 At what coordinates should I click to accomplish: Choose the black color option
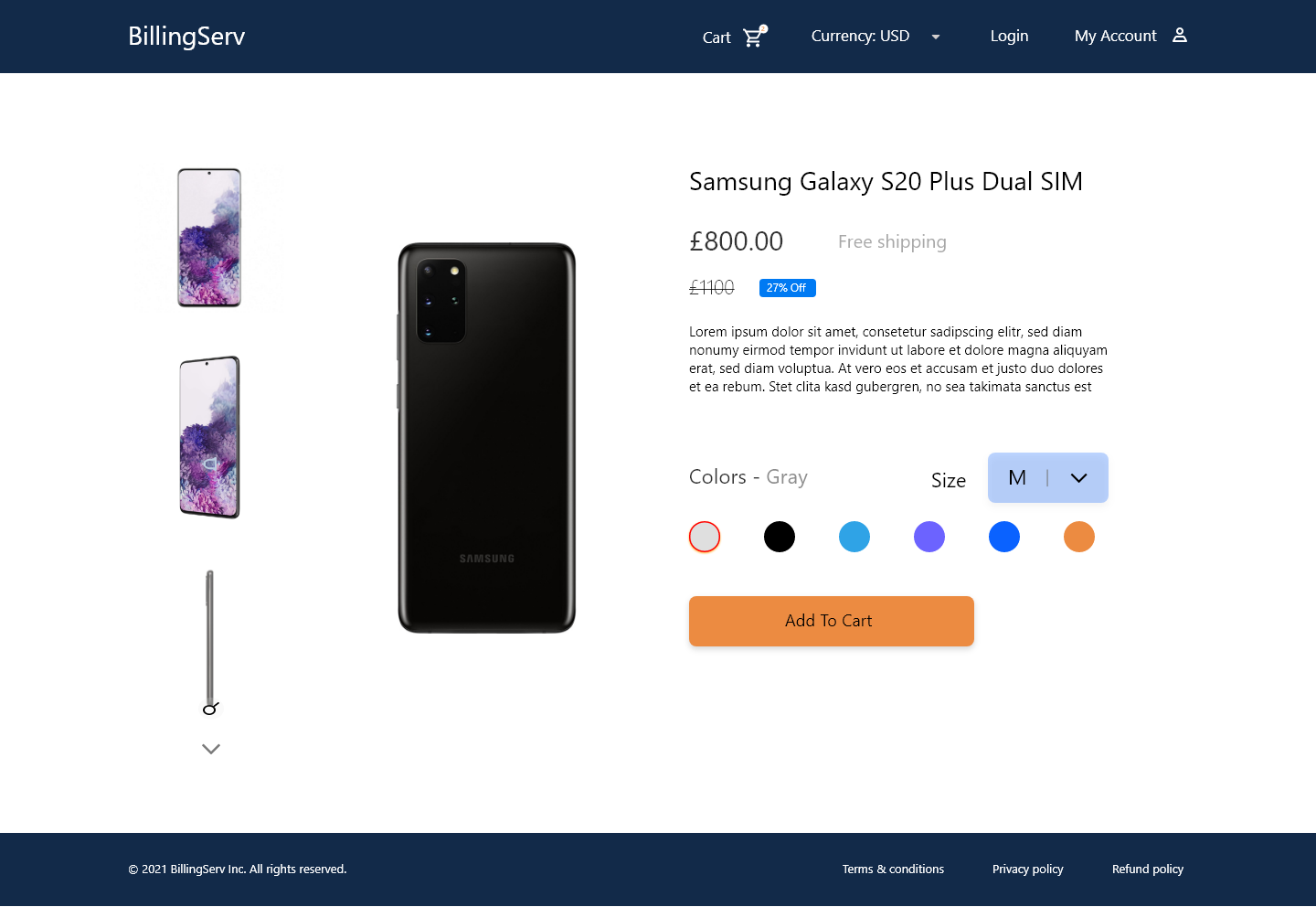[x=780, y=537]
